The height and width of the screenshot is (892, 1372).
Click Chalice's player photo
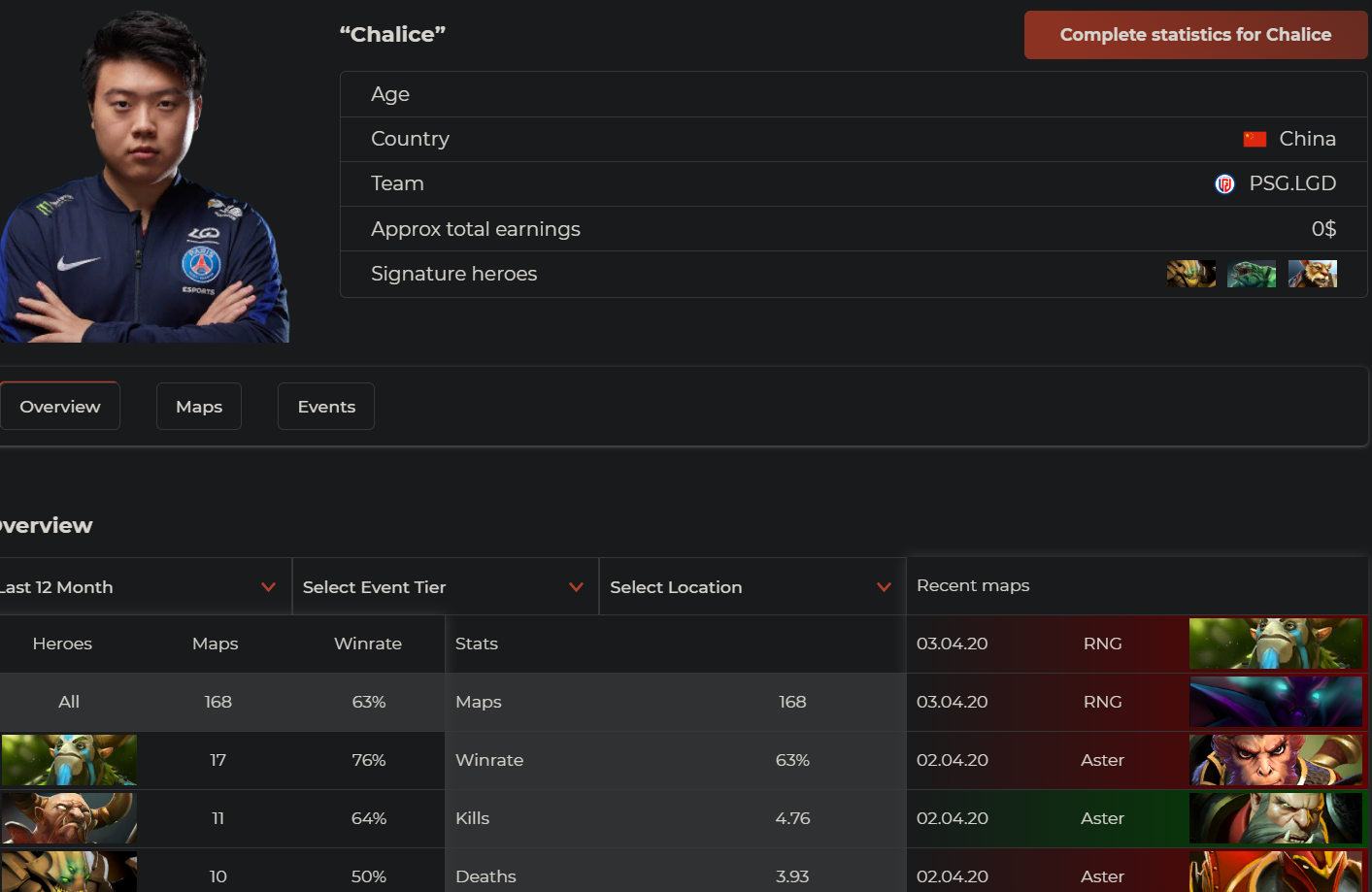(x=146, y=180)
